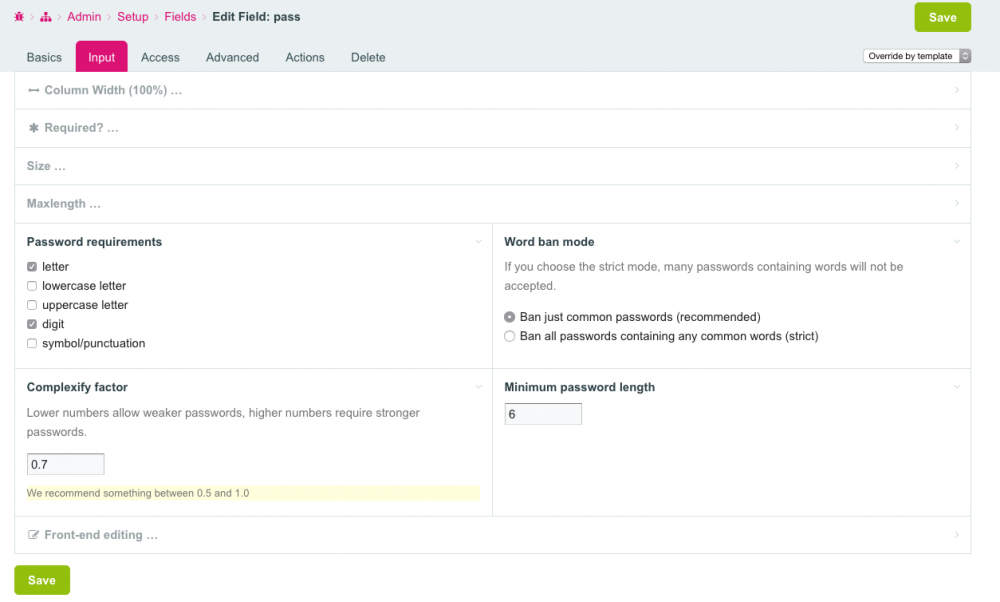Select Ban all passwords strict mode
Image resolution: width=1000 pixels, height=602 pixels.
tap(510, 336)
